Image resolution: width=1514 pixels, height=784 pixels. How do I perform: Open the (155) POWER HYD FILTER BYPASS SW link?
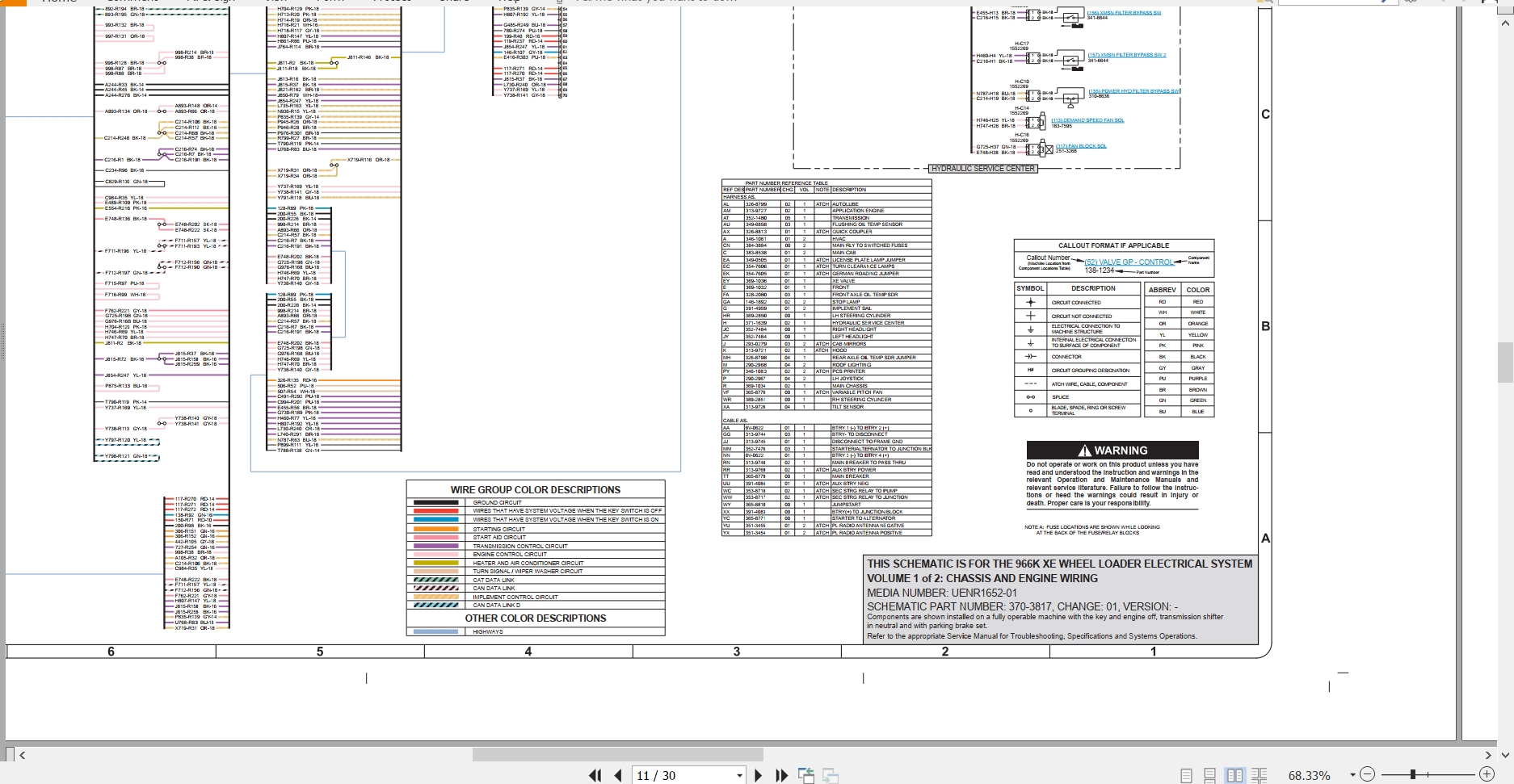pyautogui.click(x=1133, y=91)
